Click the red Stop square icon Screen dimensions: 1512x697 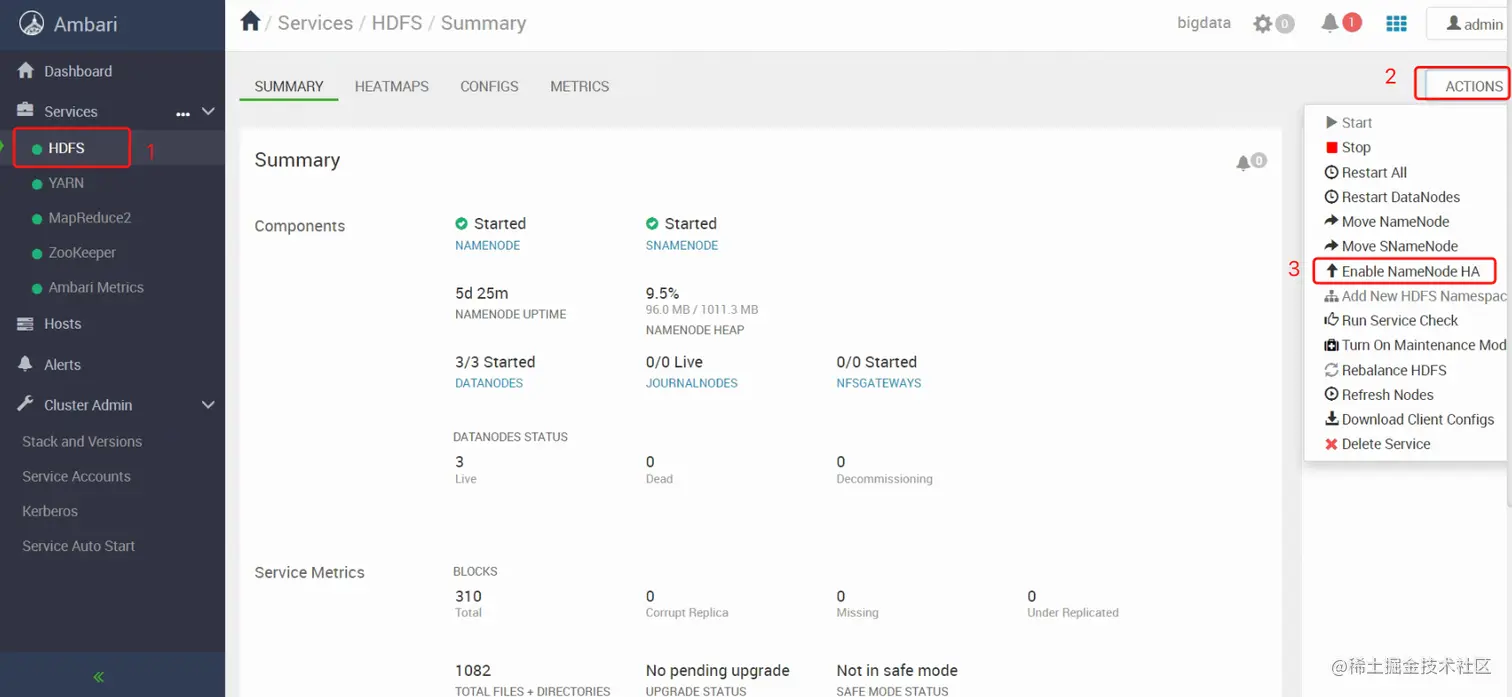[x=1331, y=147]
